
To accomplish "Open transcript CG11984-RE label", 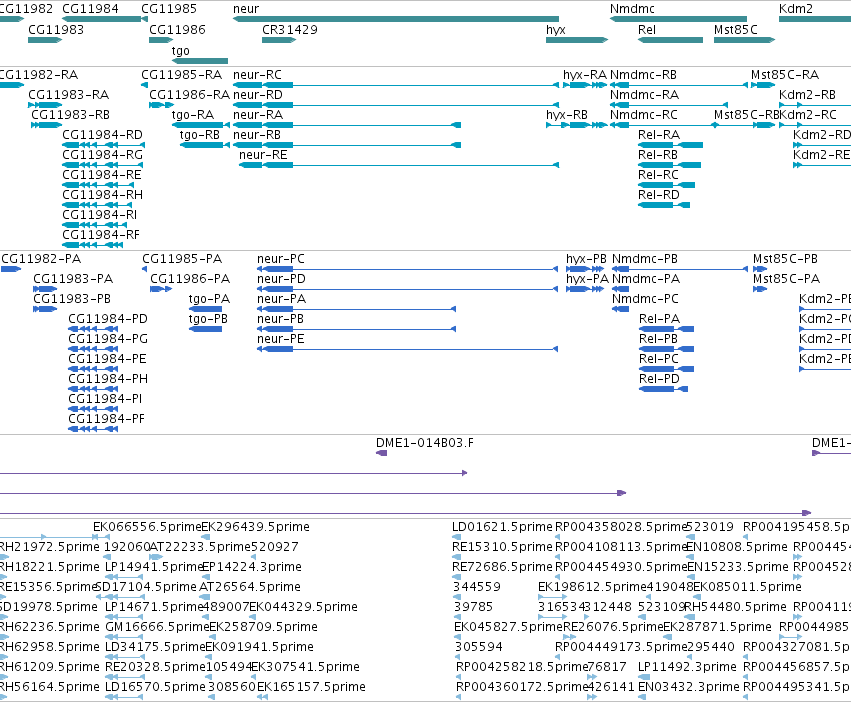I will click(102, 175).
